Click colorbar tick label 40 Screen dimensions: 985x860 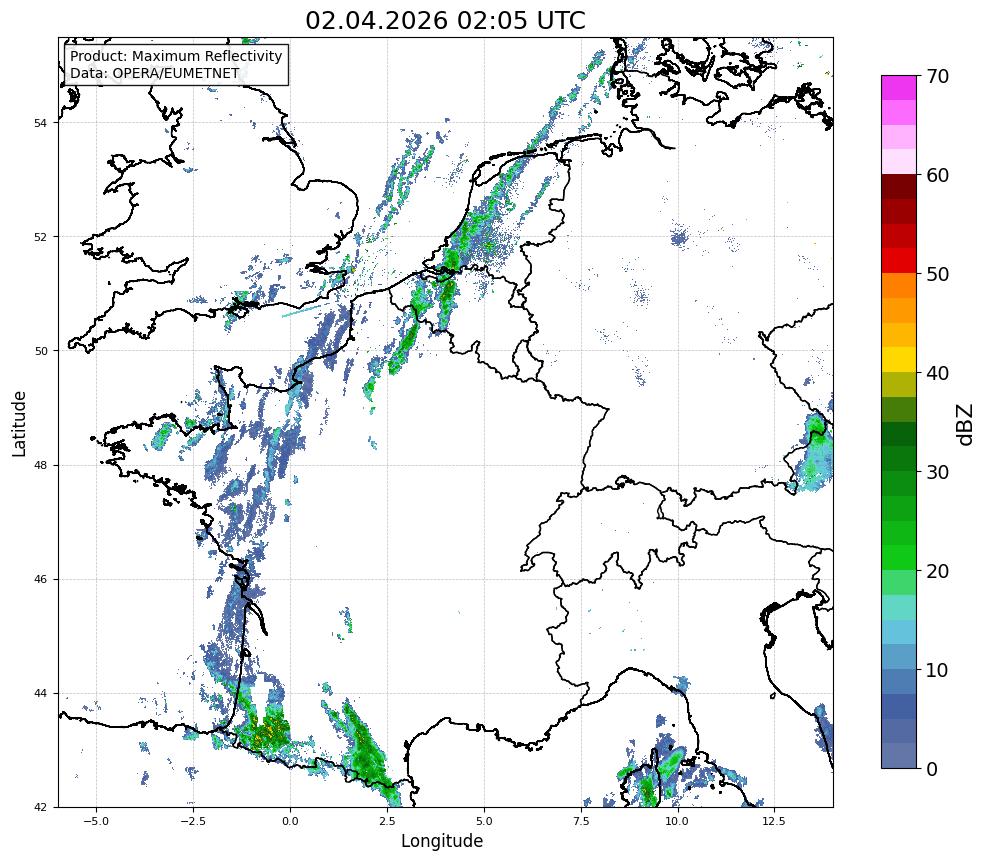pyautogui.click(x=937, y=373)
